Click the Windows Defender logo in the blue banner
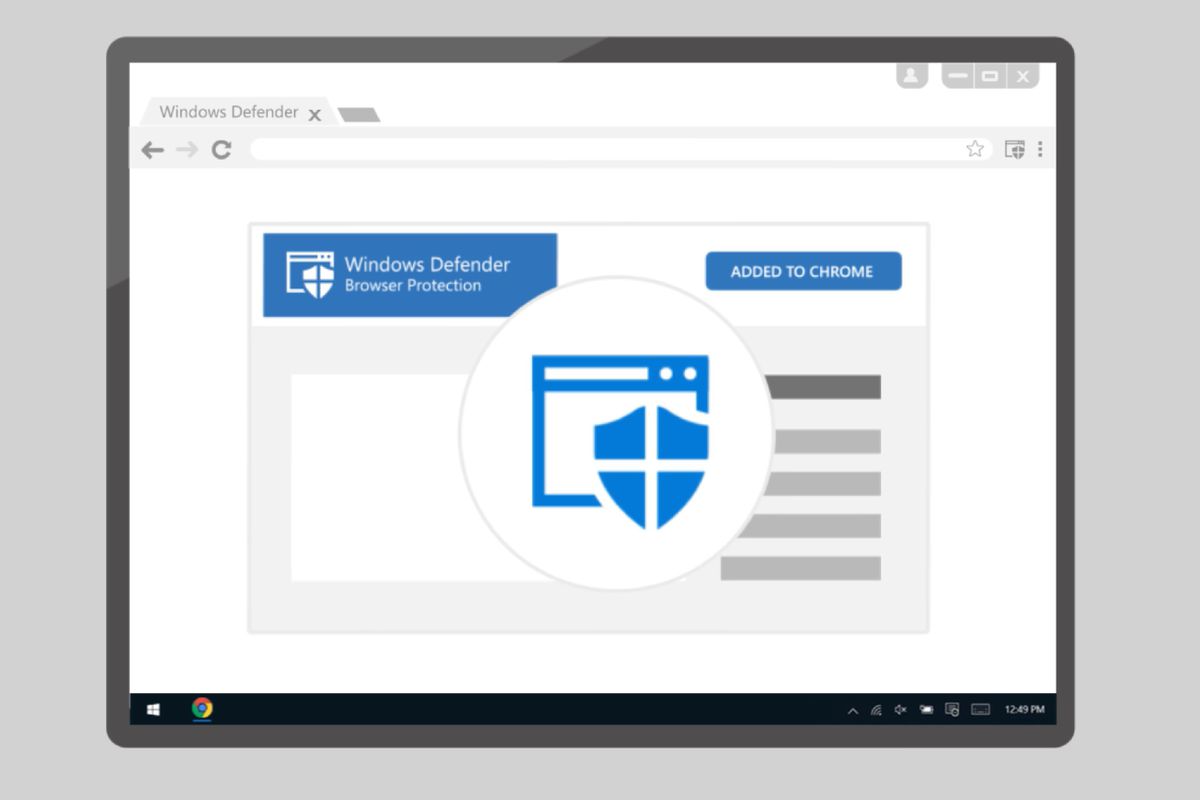This screenshot has width=1200, height=800. [310, 273]
